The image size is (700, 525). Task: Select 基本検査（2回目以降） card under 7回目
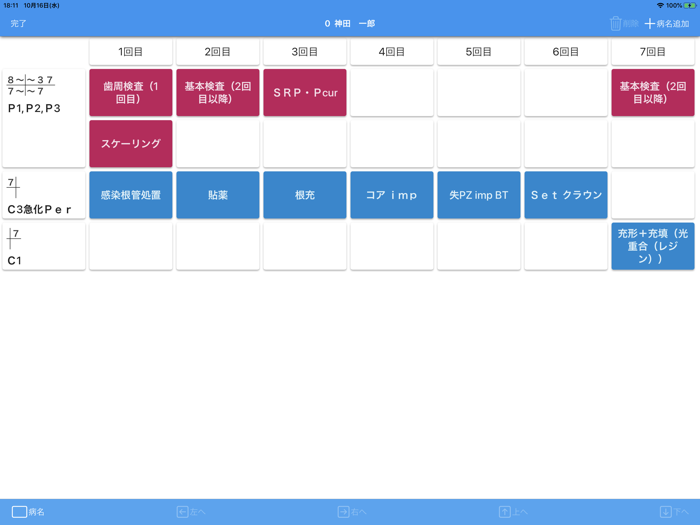[653, 92]
